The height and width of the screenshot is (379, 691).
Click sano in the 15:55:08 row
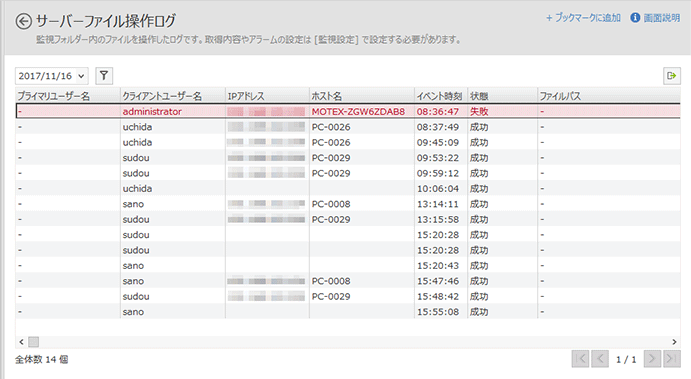pyautogui.click(x=133, y=312)
